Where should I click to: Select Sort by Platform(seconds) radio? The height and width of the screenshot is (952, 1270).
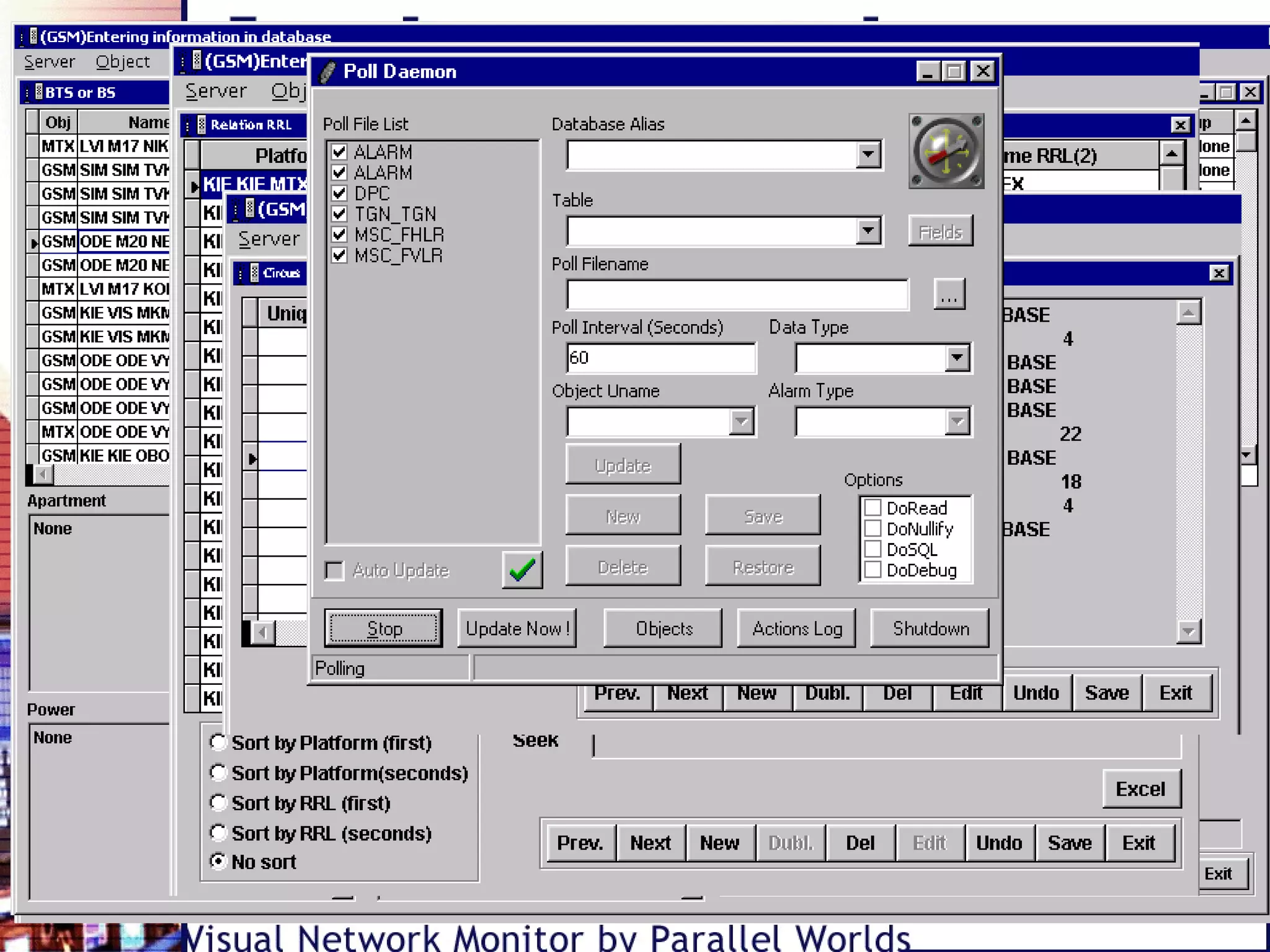[x=218, y=772]
